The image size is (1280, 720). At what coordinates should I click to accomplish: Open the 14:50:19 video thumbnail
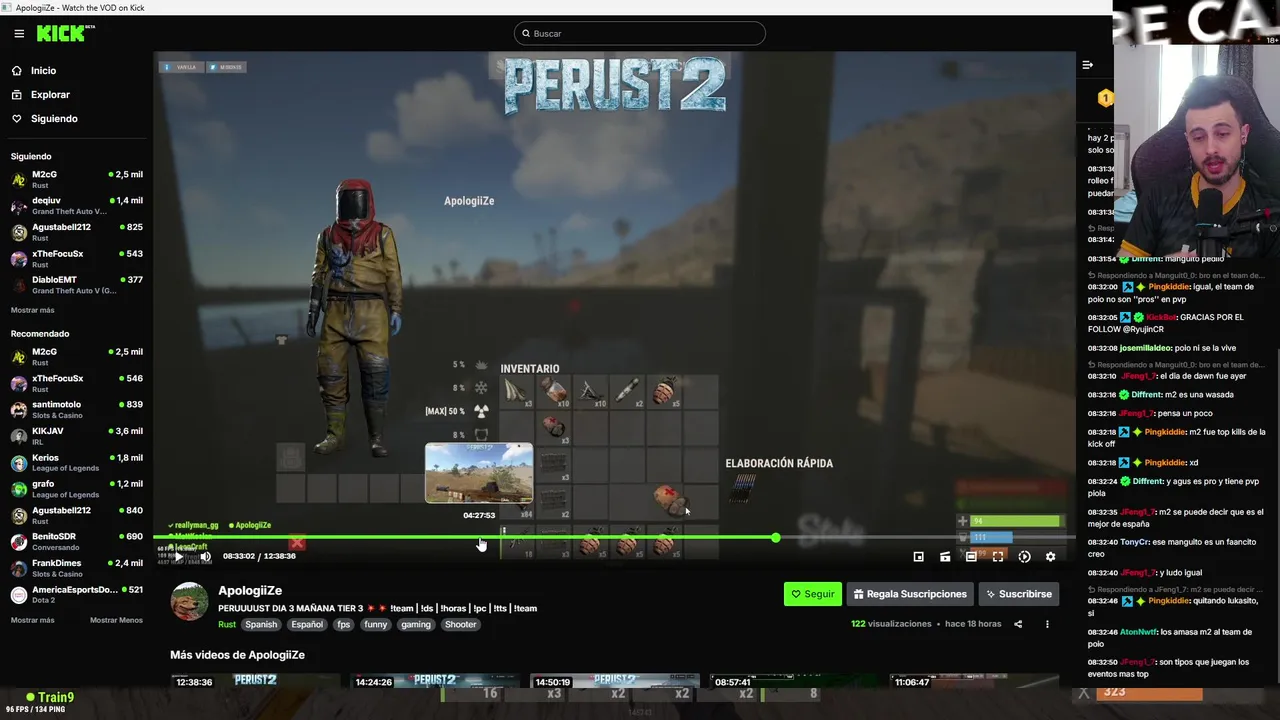tap(614, 682)
